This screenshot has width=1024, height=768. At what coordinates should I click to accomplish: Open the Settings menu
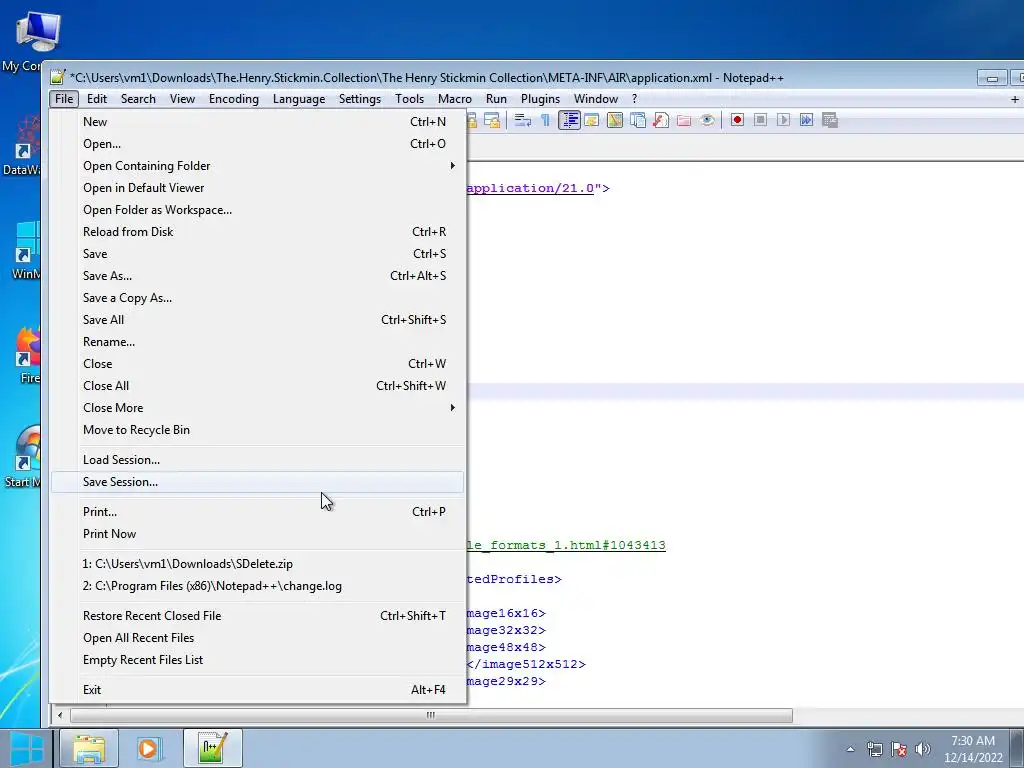(x=360, y=99)
